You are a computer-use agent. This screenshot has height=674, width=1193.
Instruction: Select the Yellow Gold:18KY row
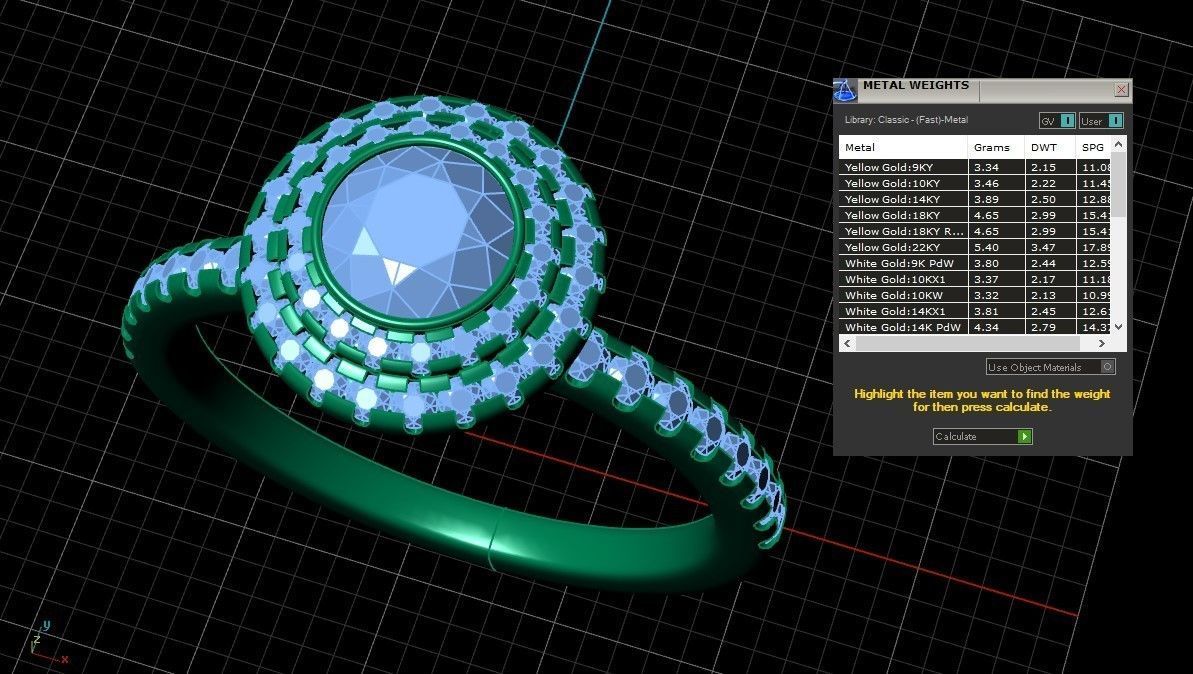(975, 215)
